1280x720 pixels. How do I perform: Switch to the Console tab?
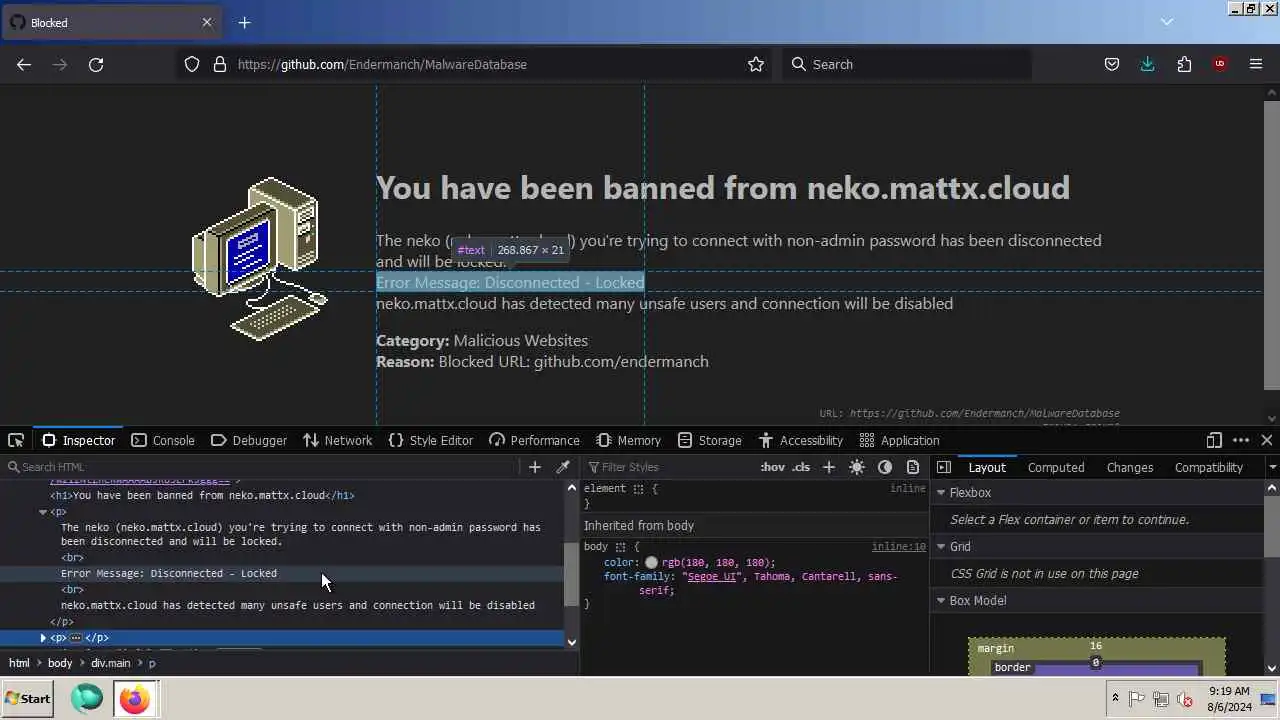click(x=163, y=440)
